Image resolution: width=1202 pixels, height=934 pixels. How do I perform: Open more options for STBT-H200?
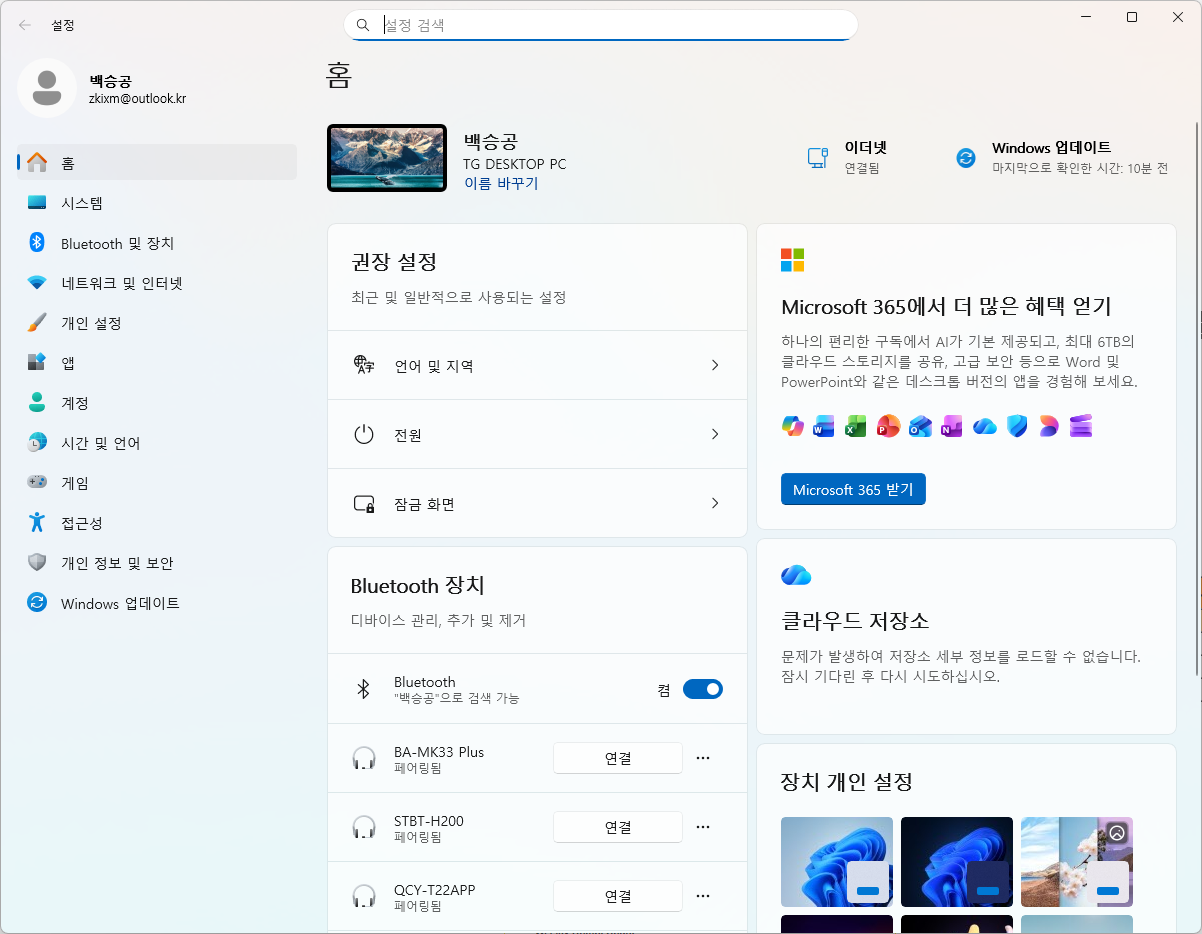click(703, 827)
